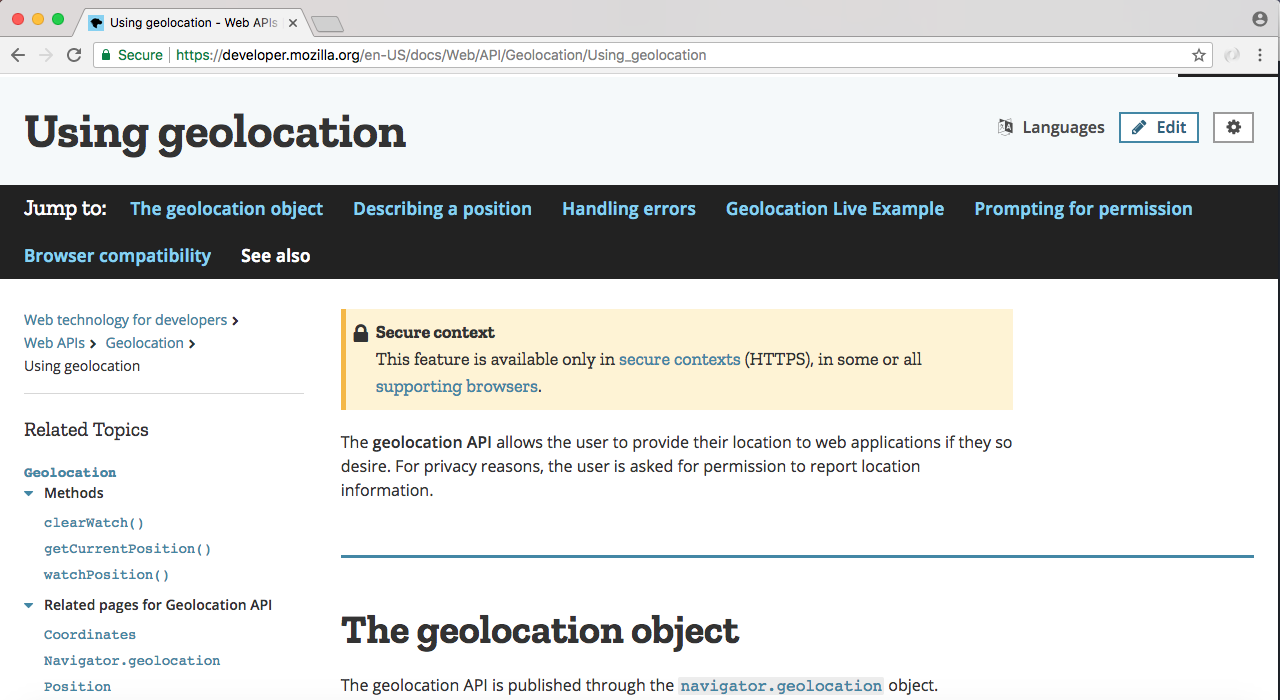Click the green padlock Secure indicator
This screenshot has width=1280, height=700.
click(x=132, y=55)
